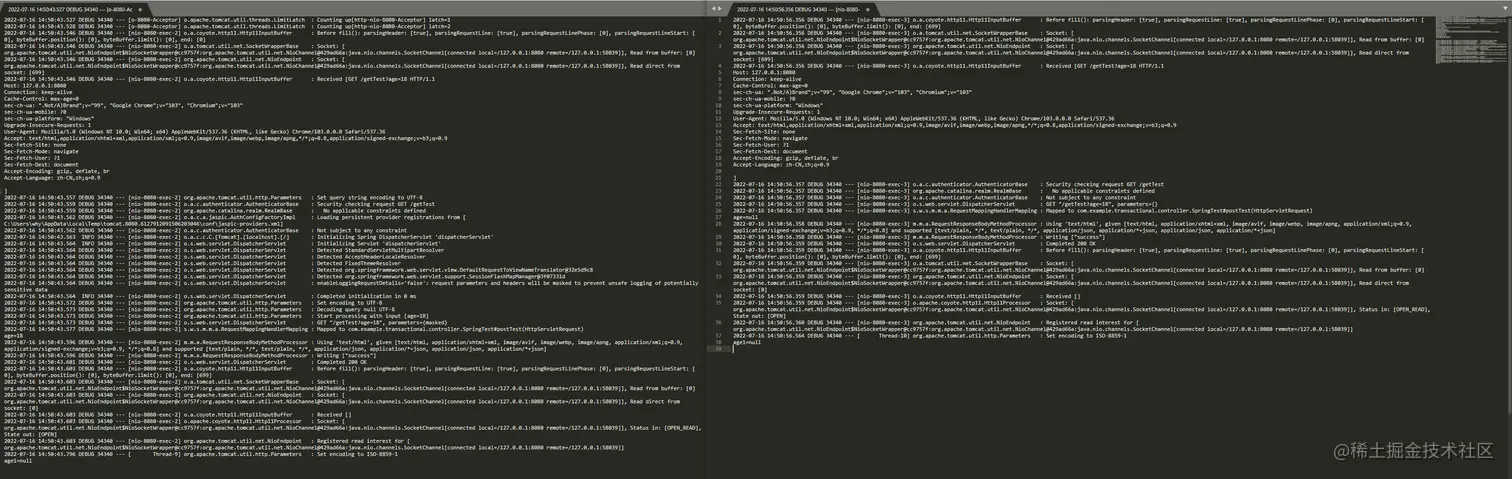Click 'Decoding query null UTF-8' log line
The height and width of the screenshot is (479, 1512).
200,310
